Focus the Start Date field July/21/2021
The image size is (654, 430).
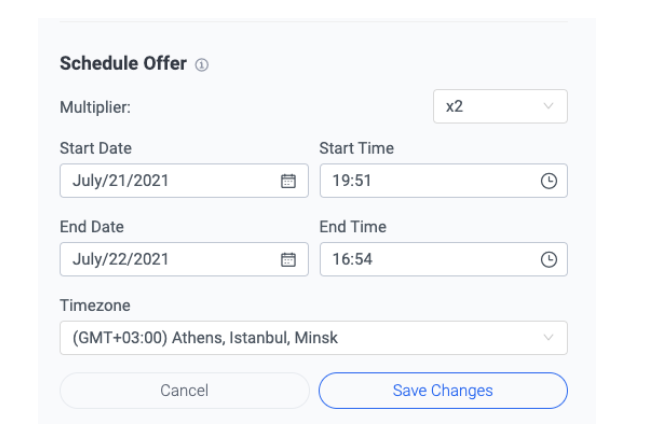click(x=184, y=181)
